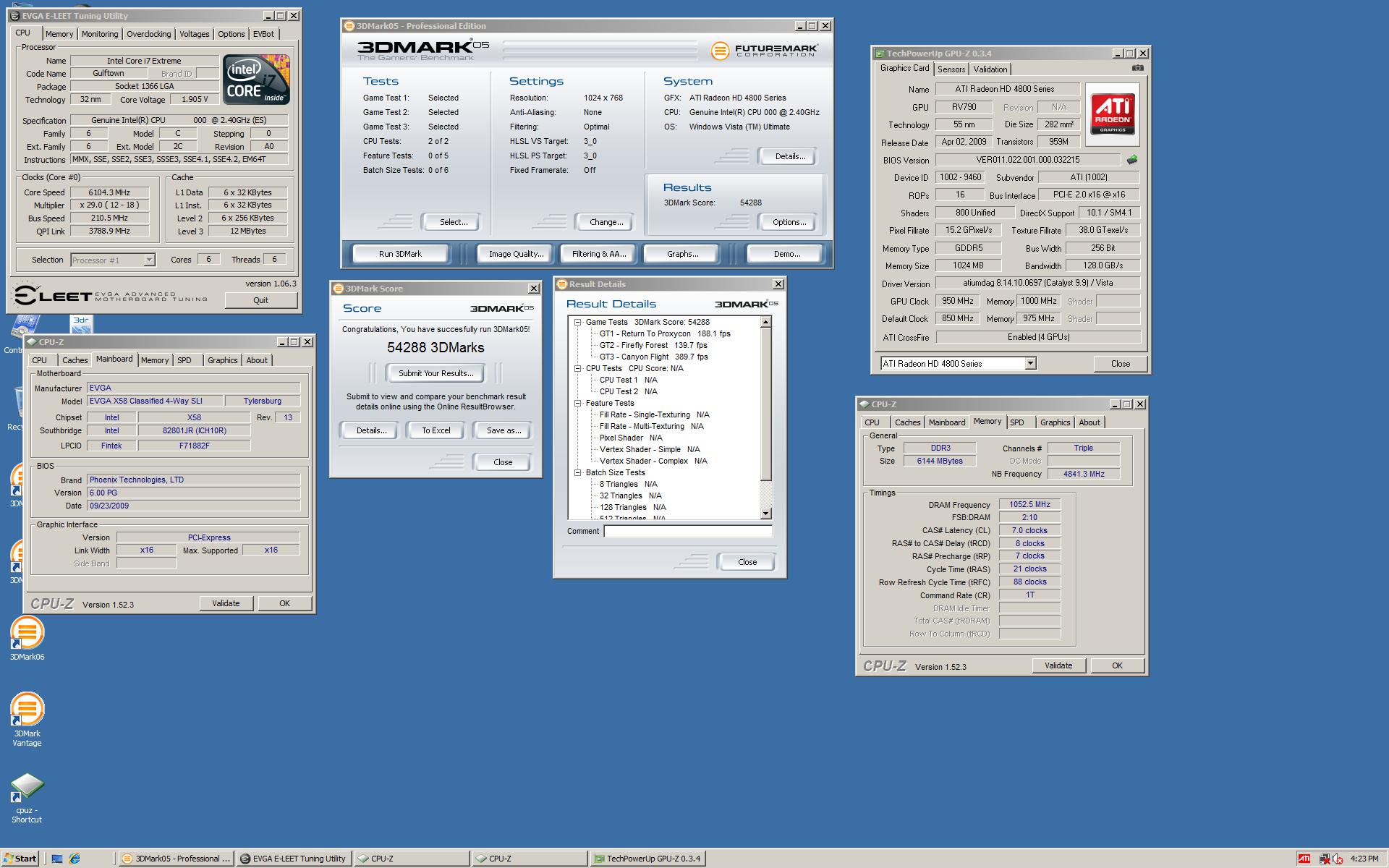Click Options button under Results

[x=789, y=222]
